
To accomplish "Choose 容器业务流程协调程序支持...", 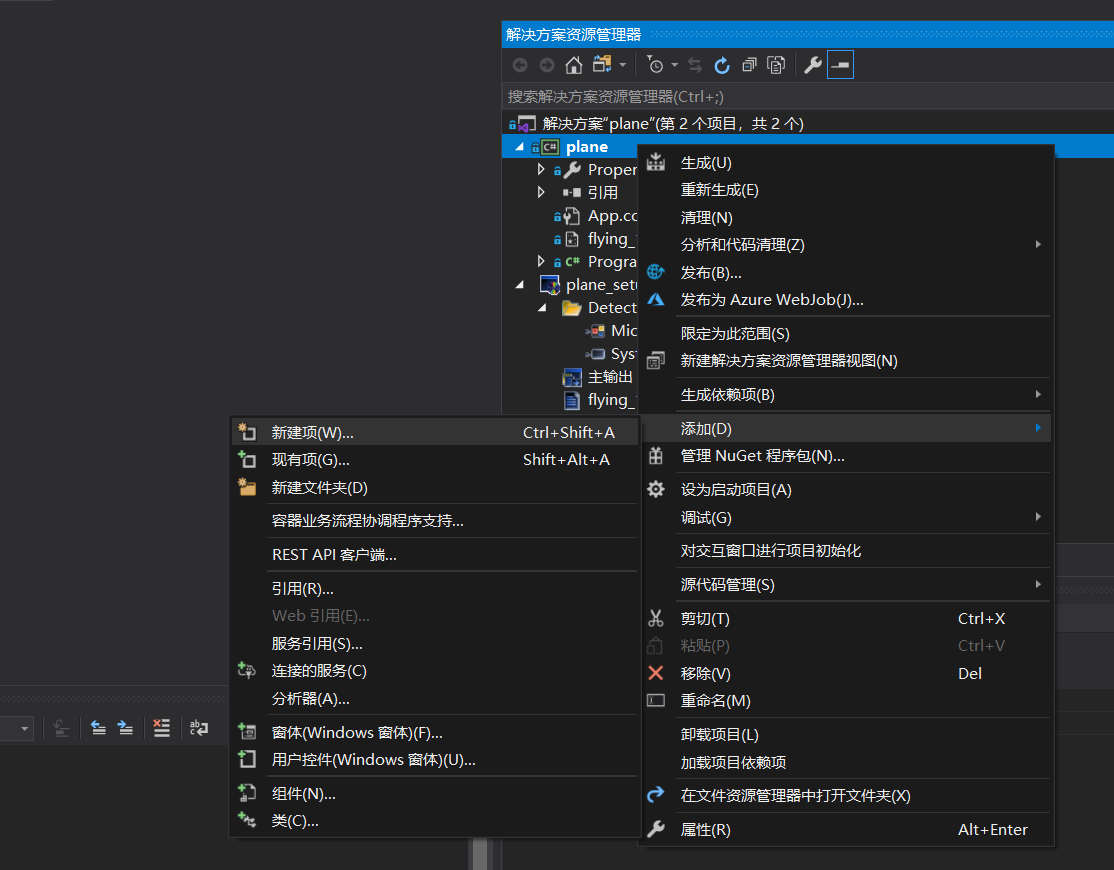I will (434, 521).
